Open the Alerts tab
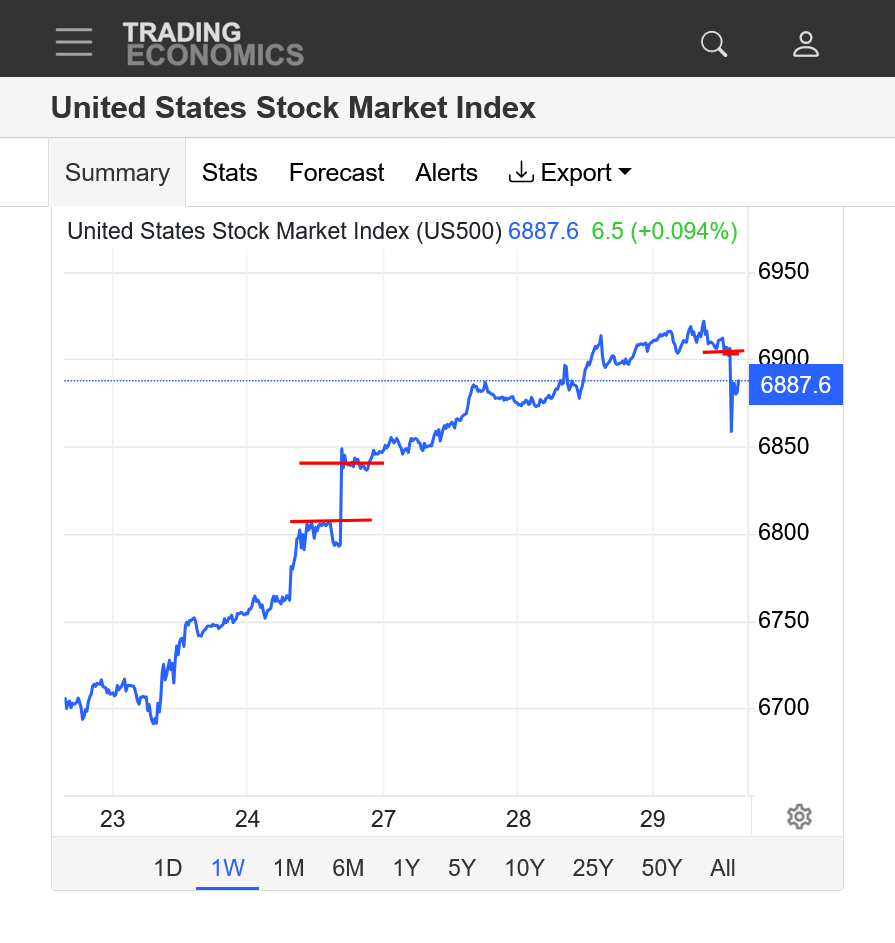Viewport: 895px width, 943px height. pyautogui.click(x=446, y=173)
